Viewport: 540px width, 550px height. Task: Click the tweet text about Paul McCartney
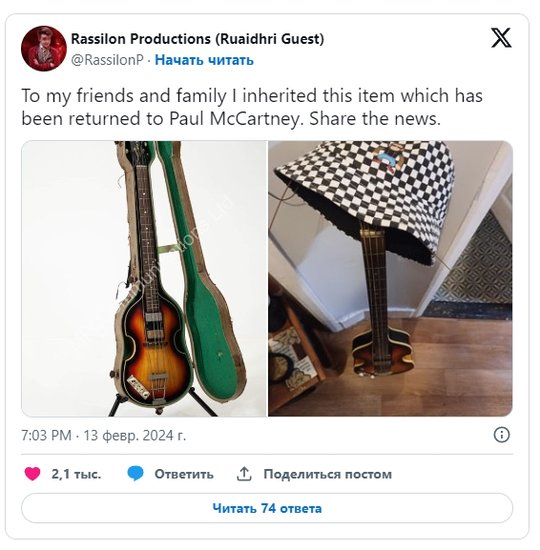click(252, 107)
